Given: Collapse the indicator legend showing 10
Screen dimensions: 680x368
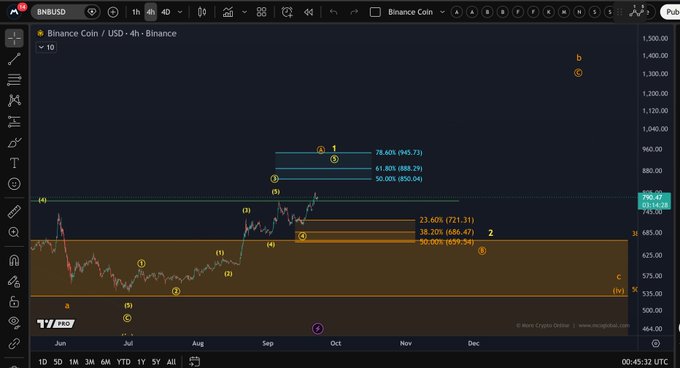Looking at the screenshot, I should [x=46, y=47].
